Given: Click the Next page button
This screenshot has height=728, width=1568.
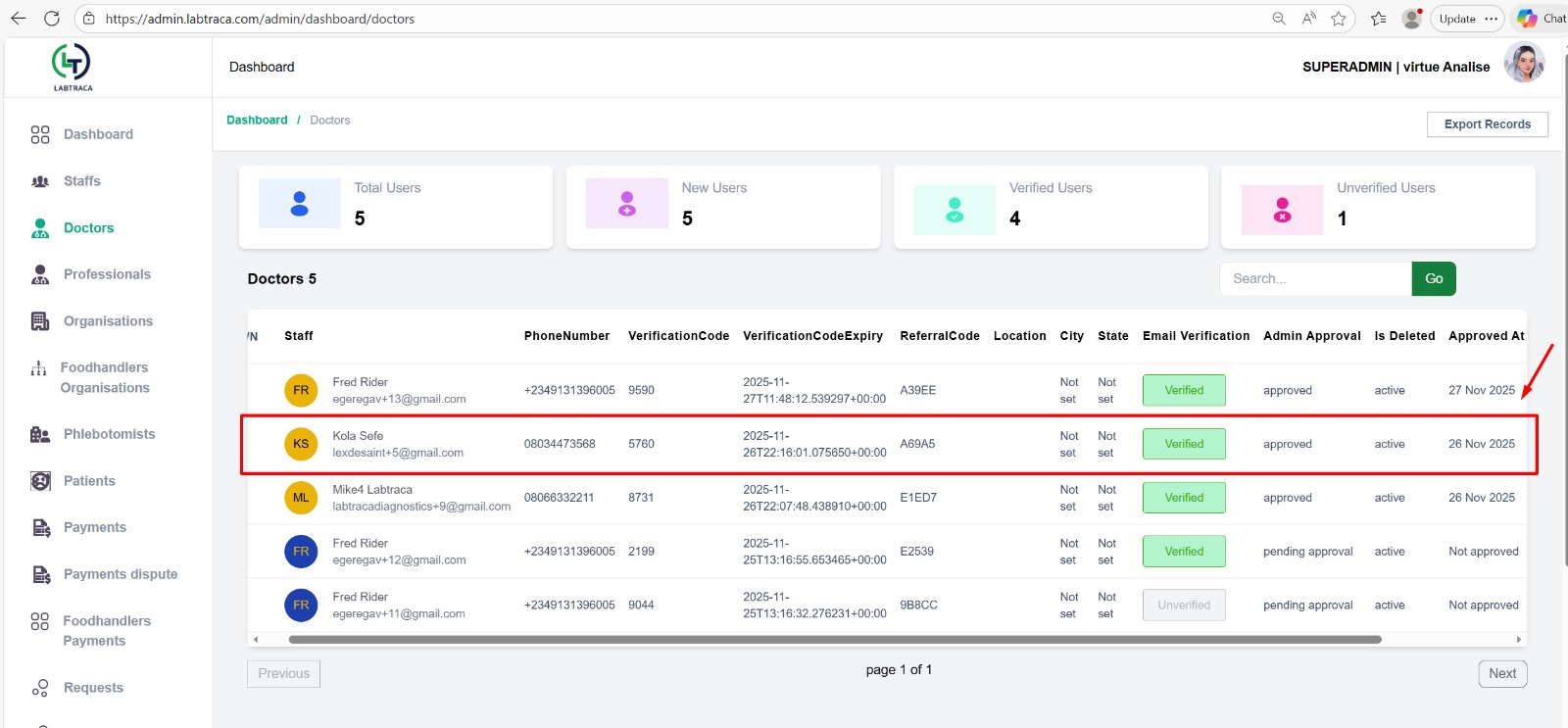Looking at the screenshot, I should 1501,673.
